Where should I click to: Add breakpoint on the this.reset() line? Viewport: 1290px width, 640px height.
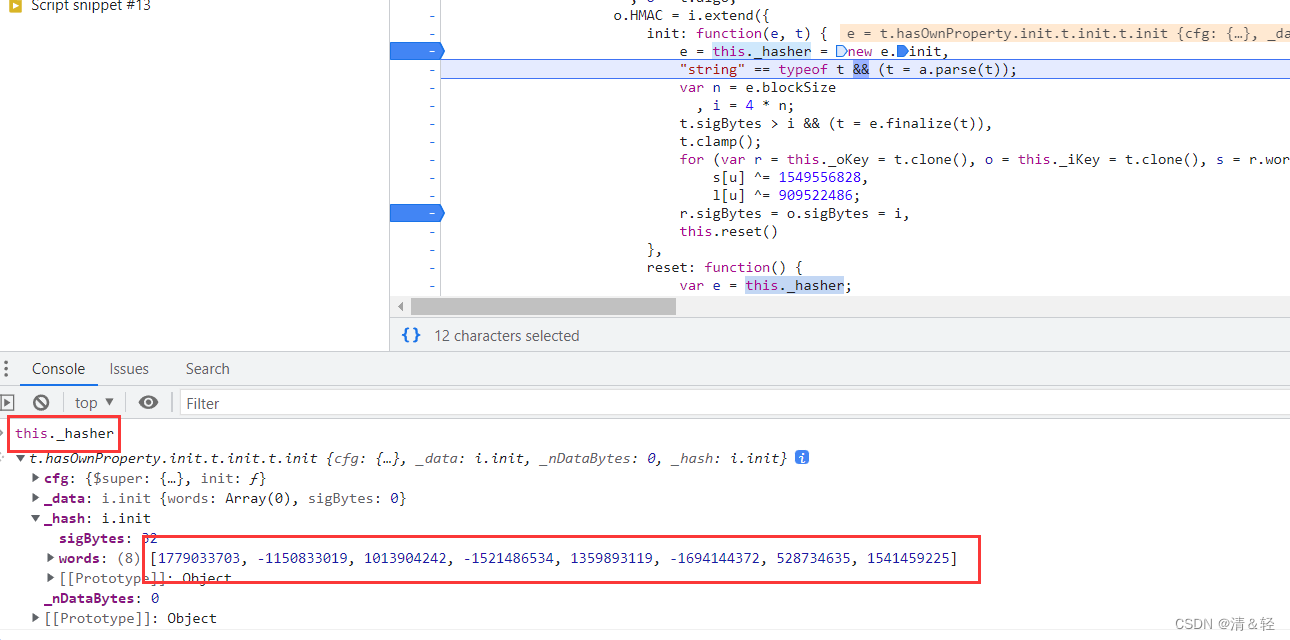point(432,231)
